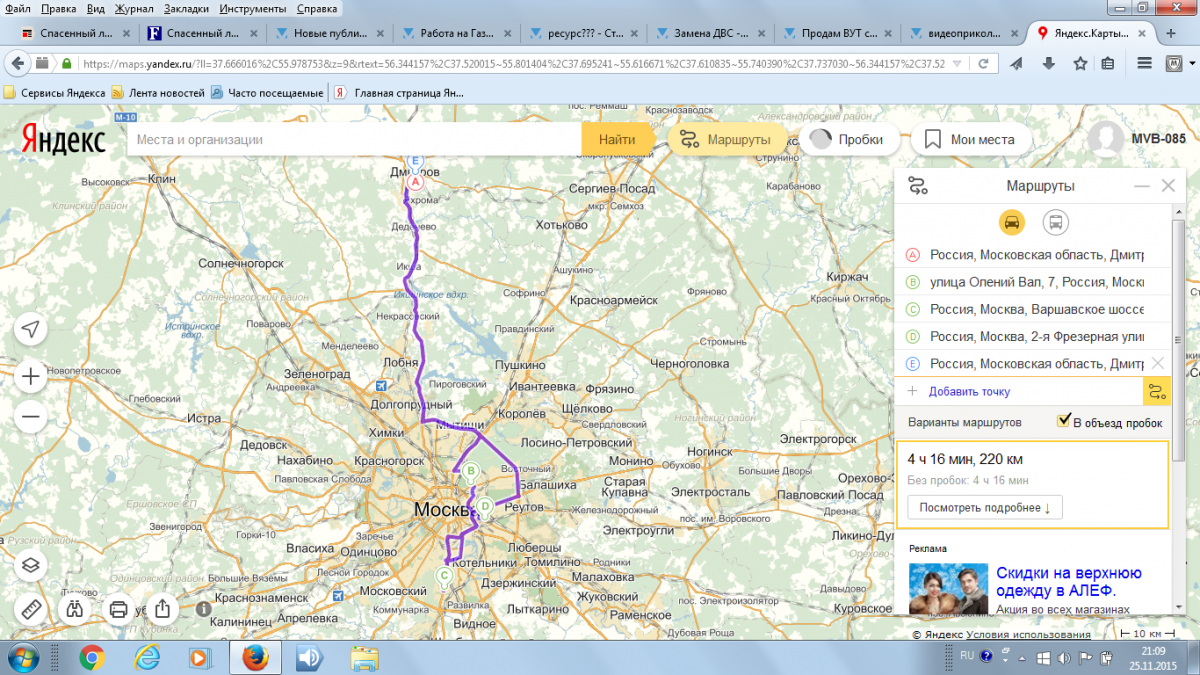Print the map using printer icon

(x=119, y=609)
